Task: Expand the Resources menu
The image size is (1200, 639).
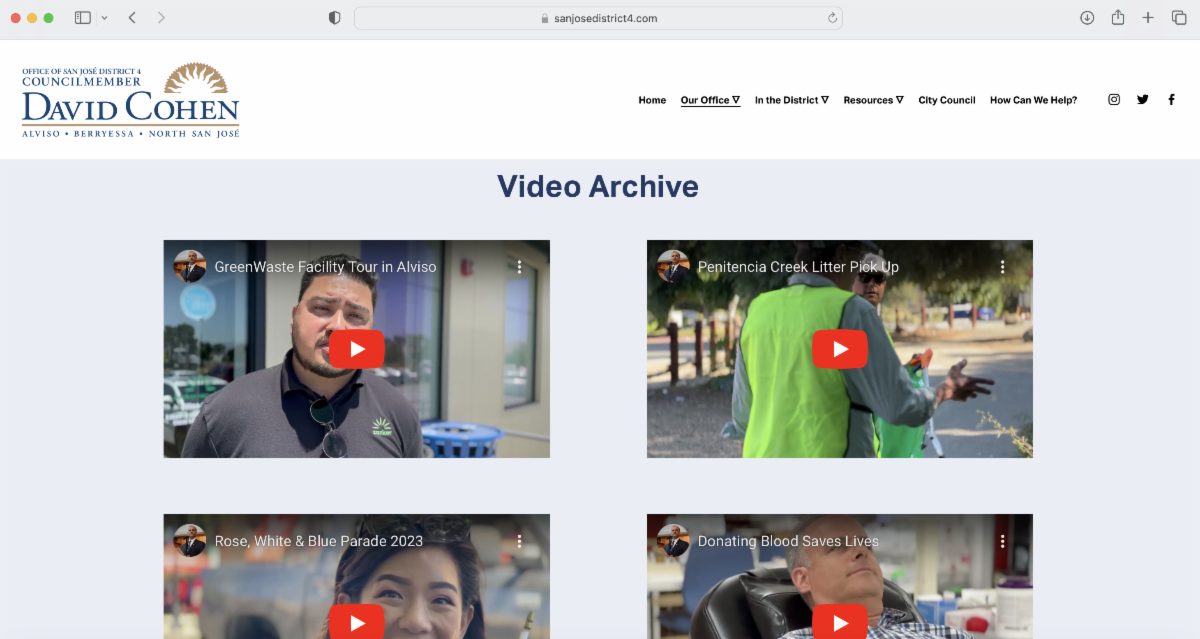Action: (873, 100)
